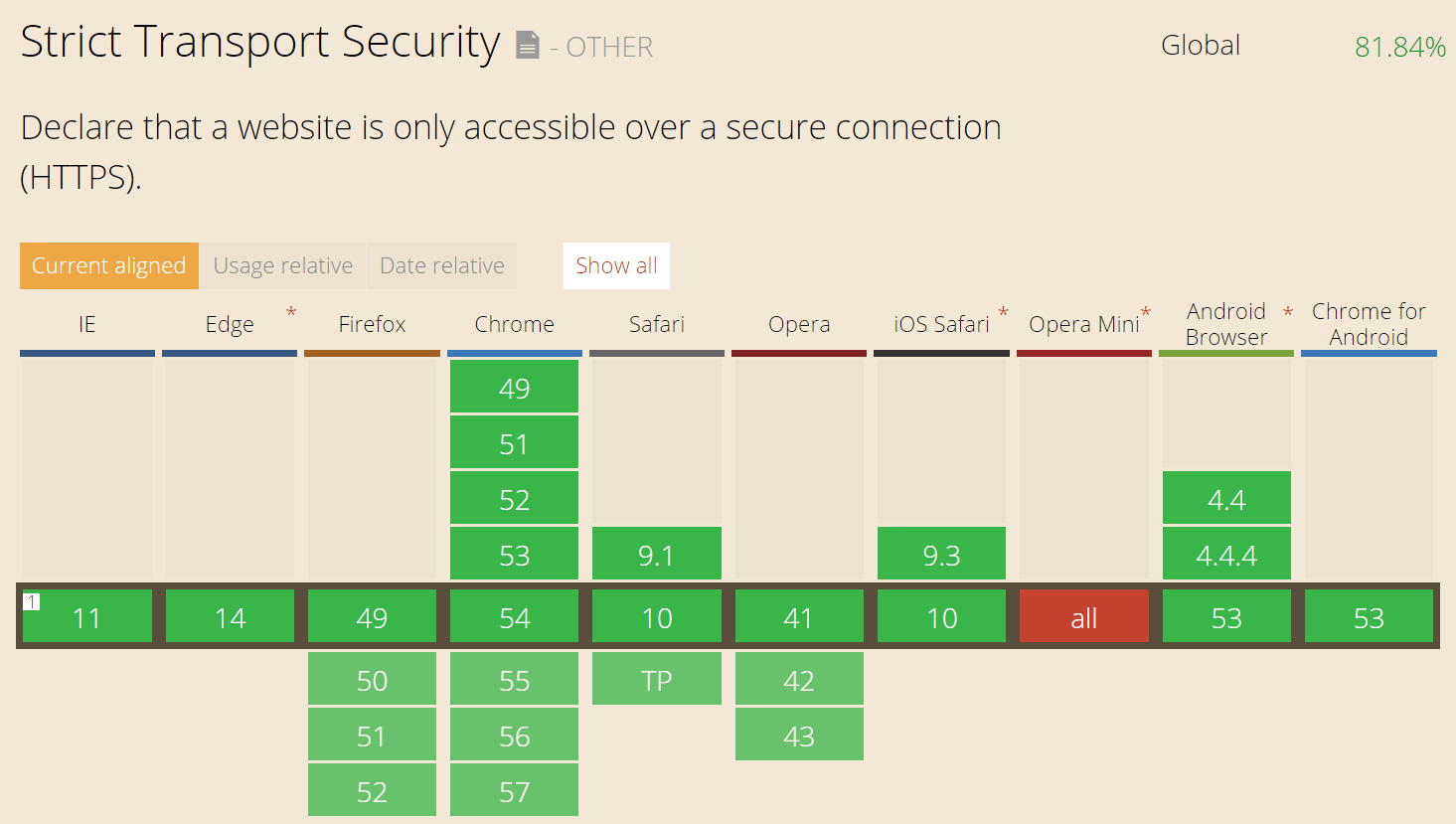Click the Chrome 54 support cell
This screenshot has height=824, width=1456.
point(514,616)
